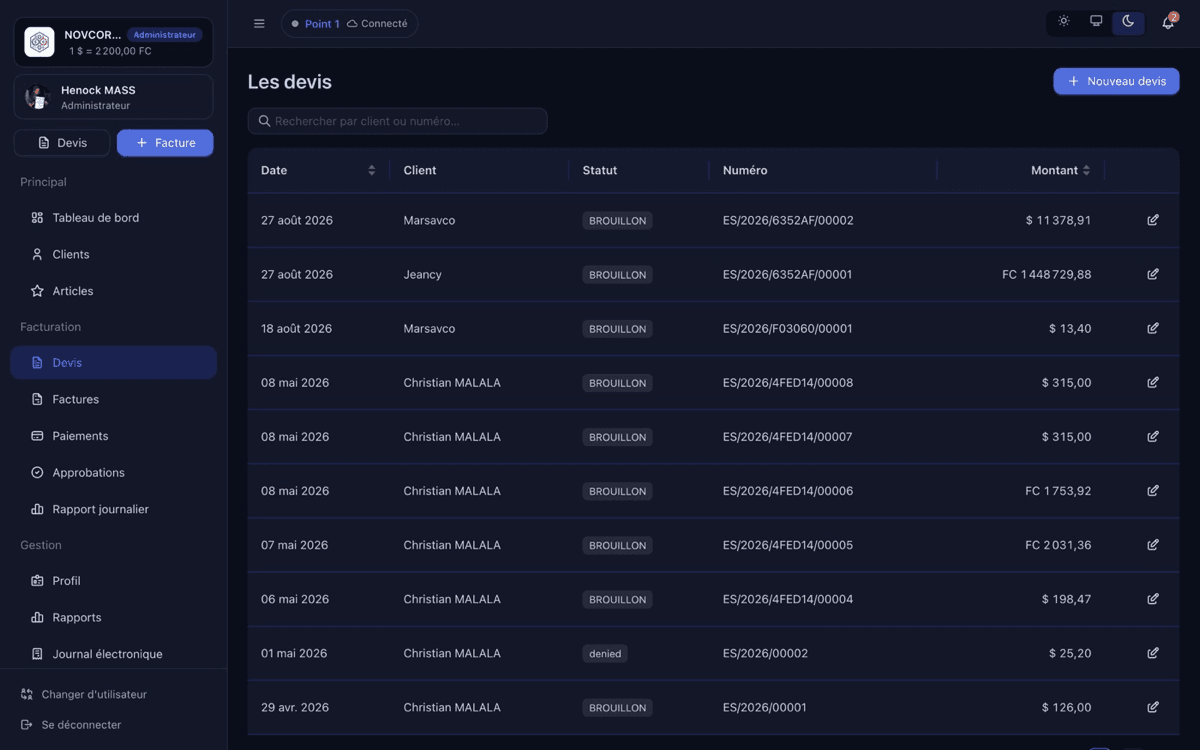1200x750 pixels.
Task: Click Se déconnecter
Action: [71, 725]
